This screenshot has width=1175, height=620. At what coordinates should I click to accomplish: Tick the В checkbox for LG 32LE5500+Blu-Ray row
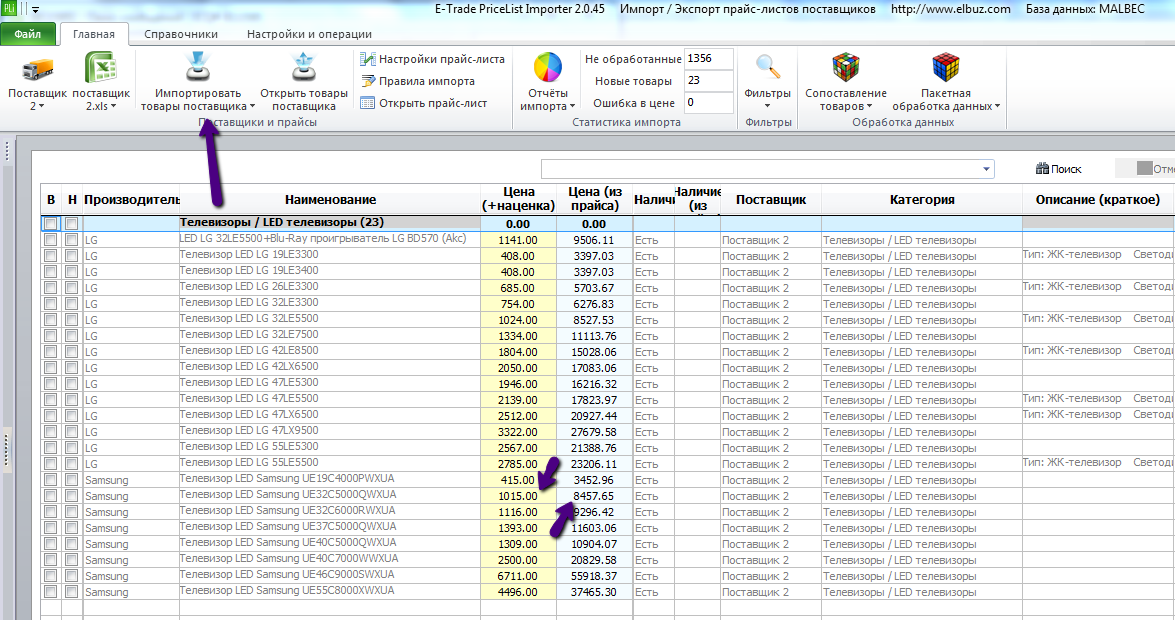(x=50, y=240)
